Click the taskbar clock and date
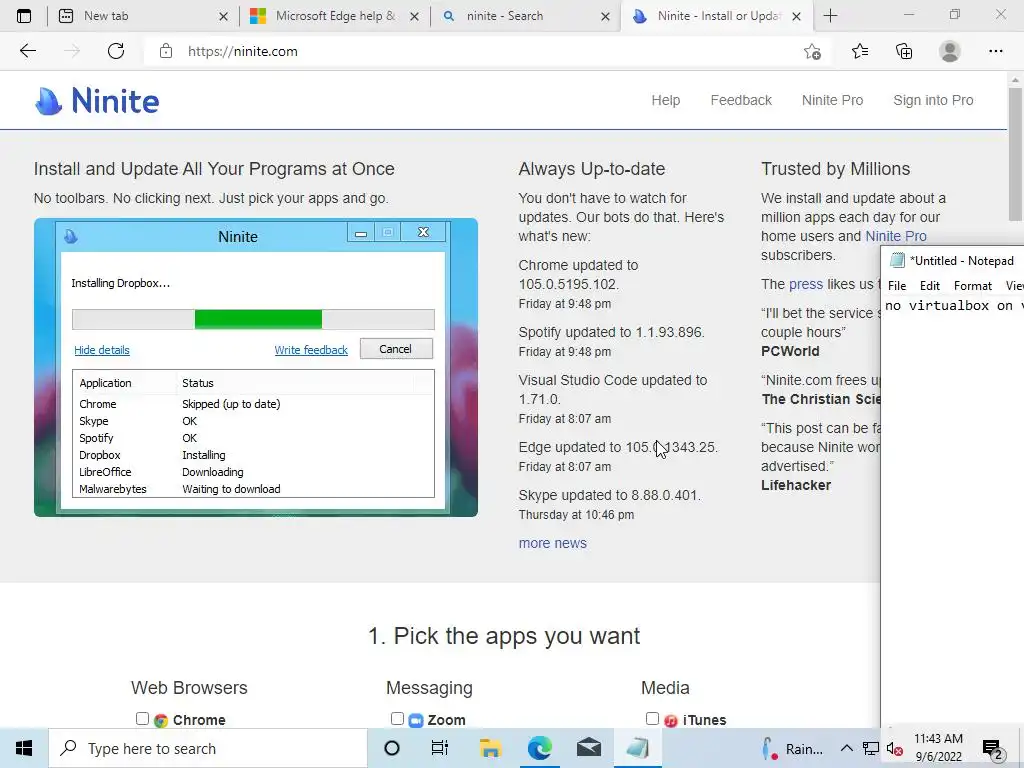 coord(938,748)
